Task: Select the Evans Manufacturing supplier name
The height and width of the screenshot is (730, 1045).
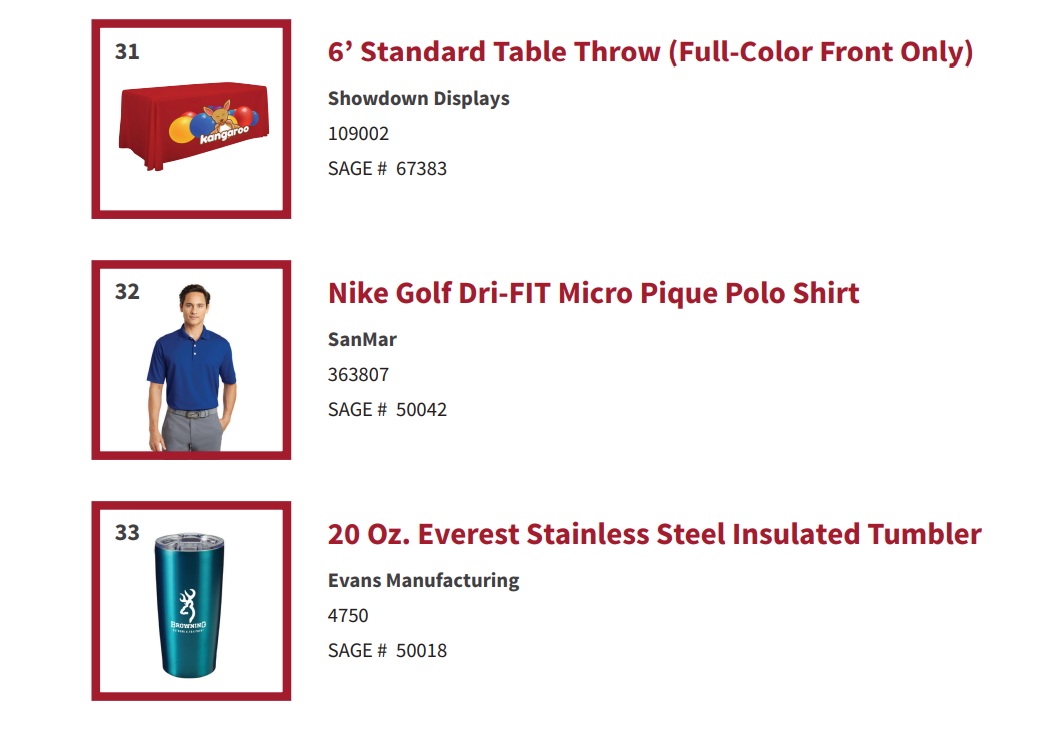Action: [x=423, y=581]
